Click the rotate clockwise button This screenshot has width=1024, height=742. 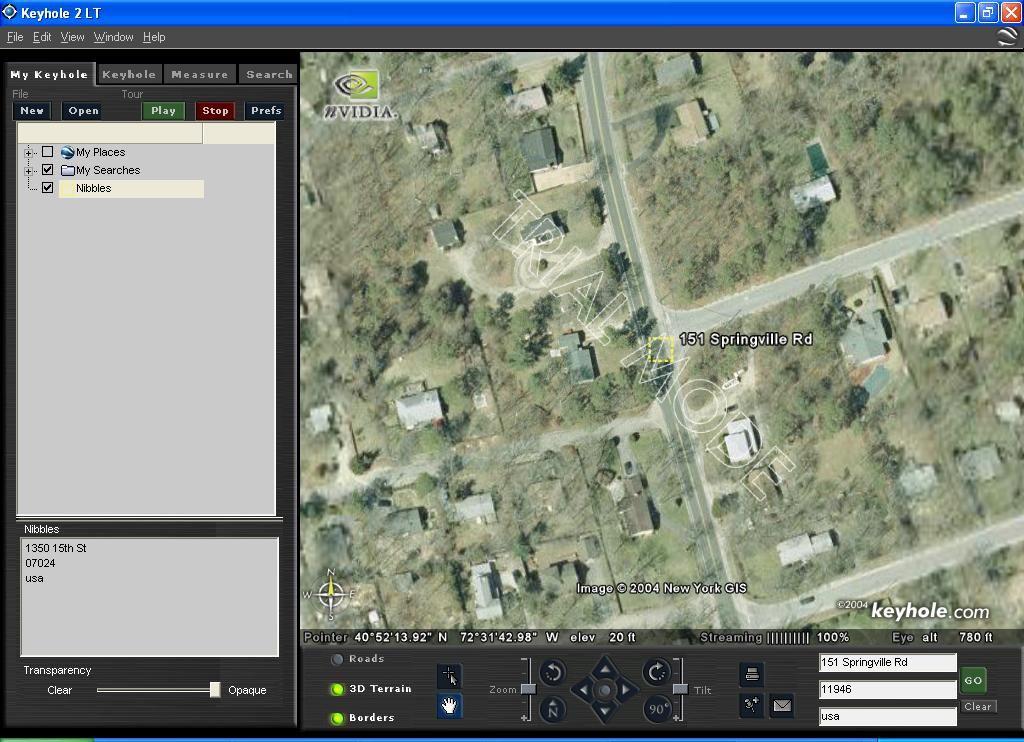tap(656, 672)
